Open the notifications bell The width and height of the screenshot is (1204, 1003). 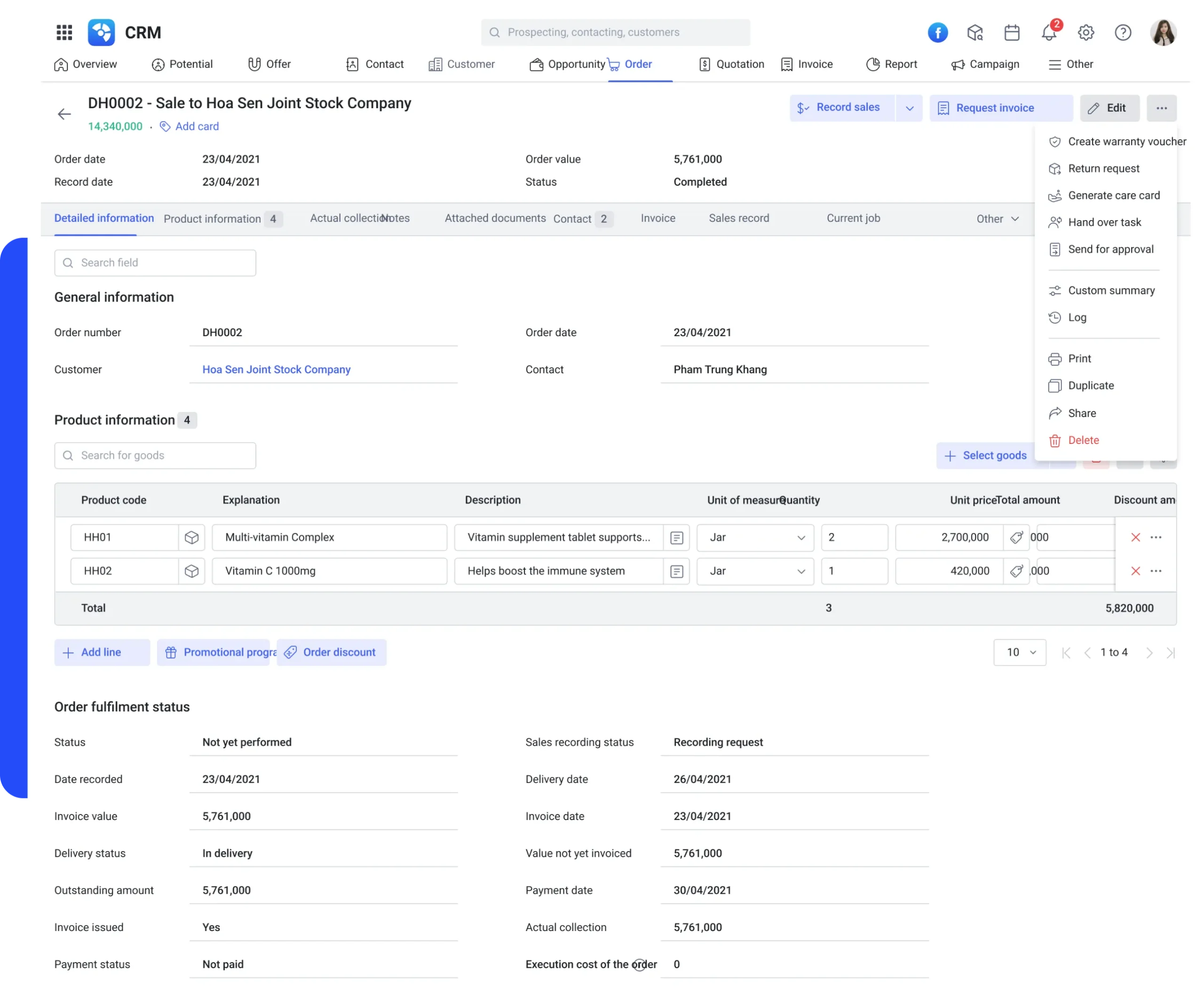(x=1049, y=32)
